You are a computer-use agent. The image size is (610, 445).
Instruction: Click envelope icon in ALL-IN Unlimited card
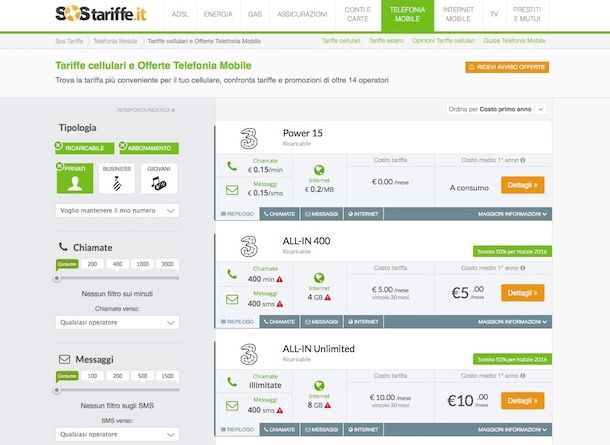pyautogui.click(x=232, y=406)
